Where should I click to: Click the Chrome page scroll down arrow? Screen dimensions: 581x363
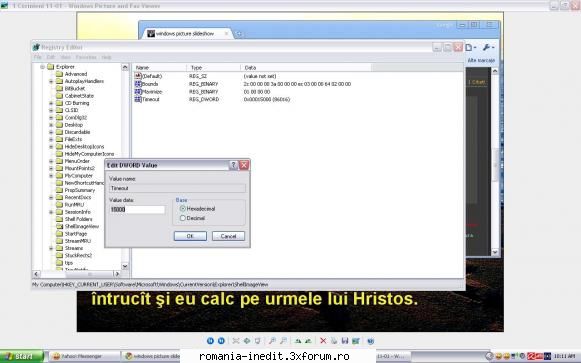tap(495, 252)
